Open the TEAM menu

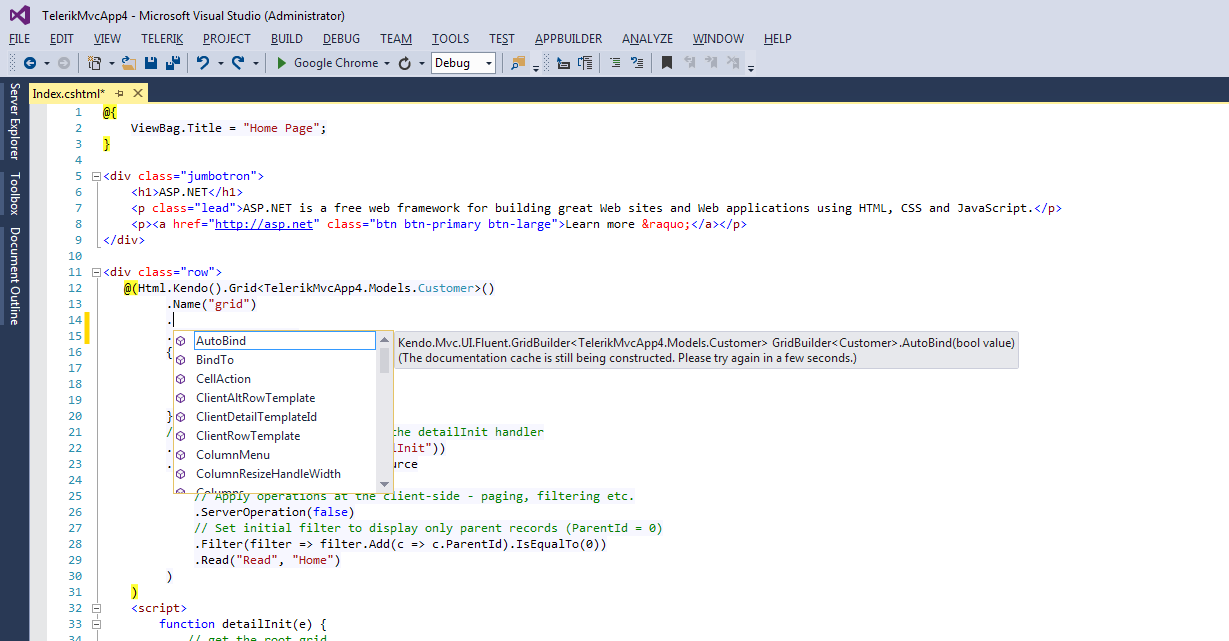396,38
